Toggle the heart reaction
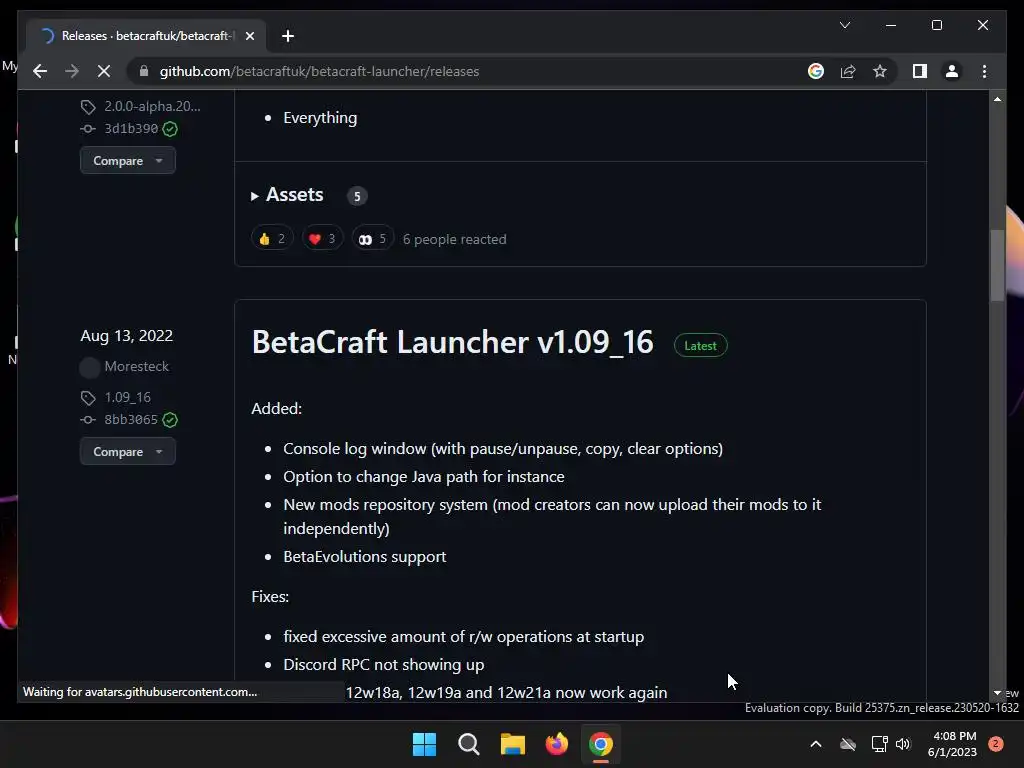Viewport: 1024px width, 768px height. (322, 239)
